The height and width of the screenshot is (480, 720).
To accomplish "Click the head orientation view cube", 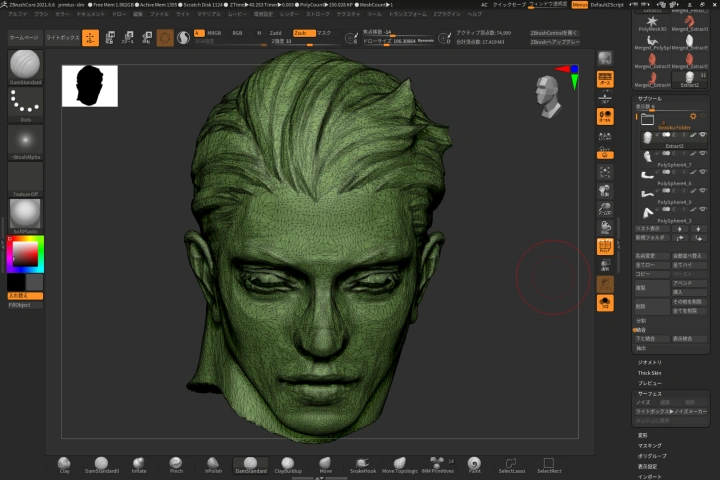I will coord(548,97).
